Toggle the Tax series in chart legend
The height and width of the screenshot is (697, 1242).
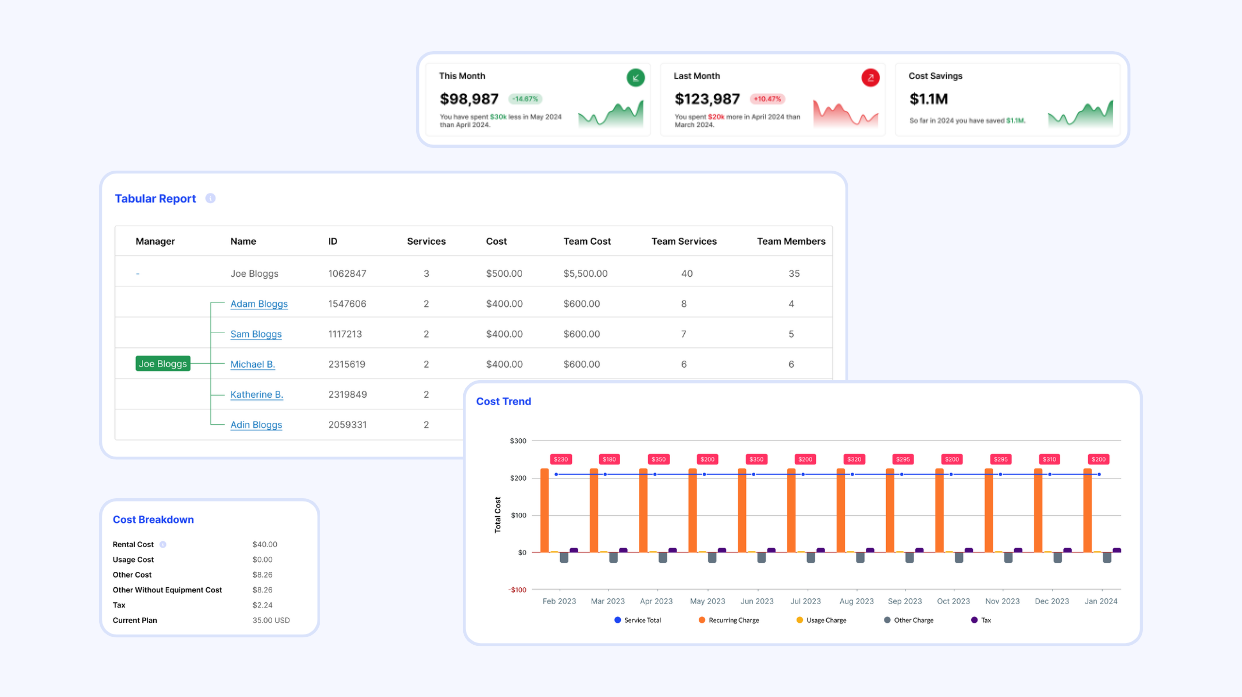point(982,620)
